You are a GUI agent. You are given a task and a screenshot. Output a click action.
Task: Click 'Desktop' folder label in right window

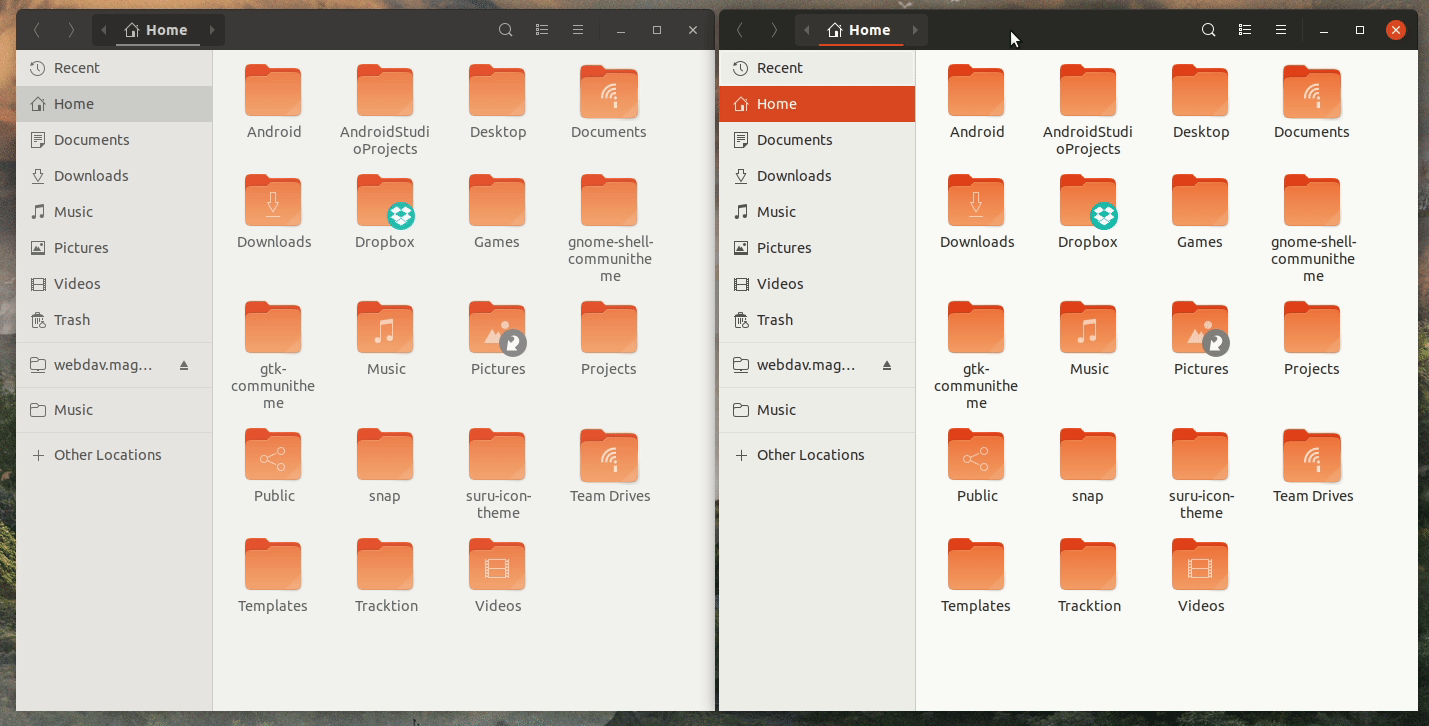tap(1201, 132)
